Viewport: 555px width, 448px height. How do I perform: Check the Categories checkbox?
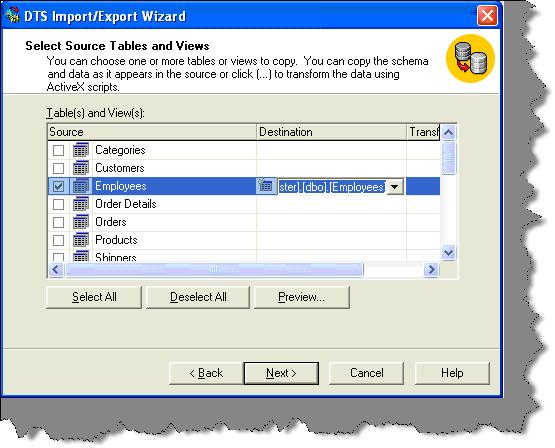(x=58, y=150)
